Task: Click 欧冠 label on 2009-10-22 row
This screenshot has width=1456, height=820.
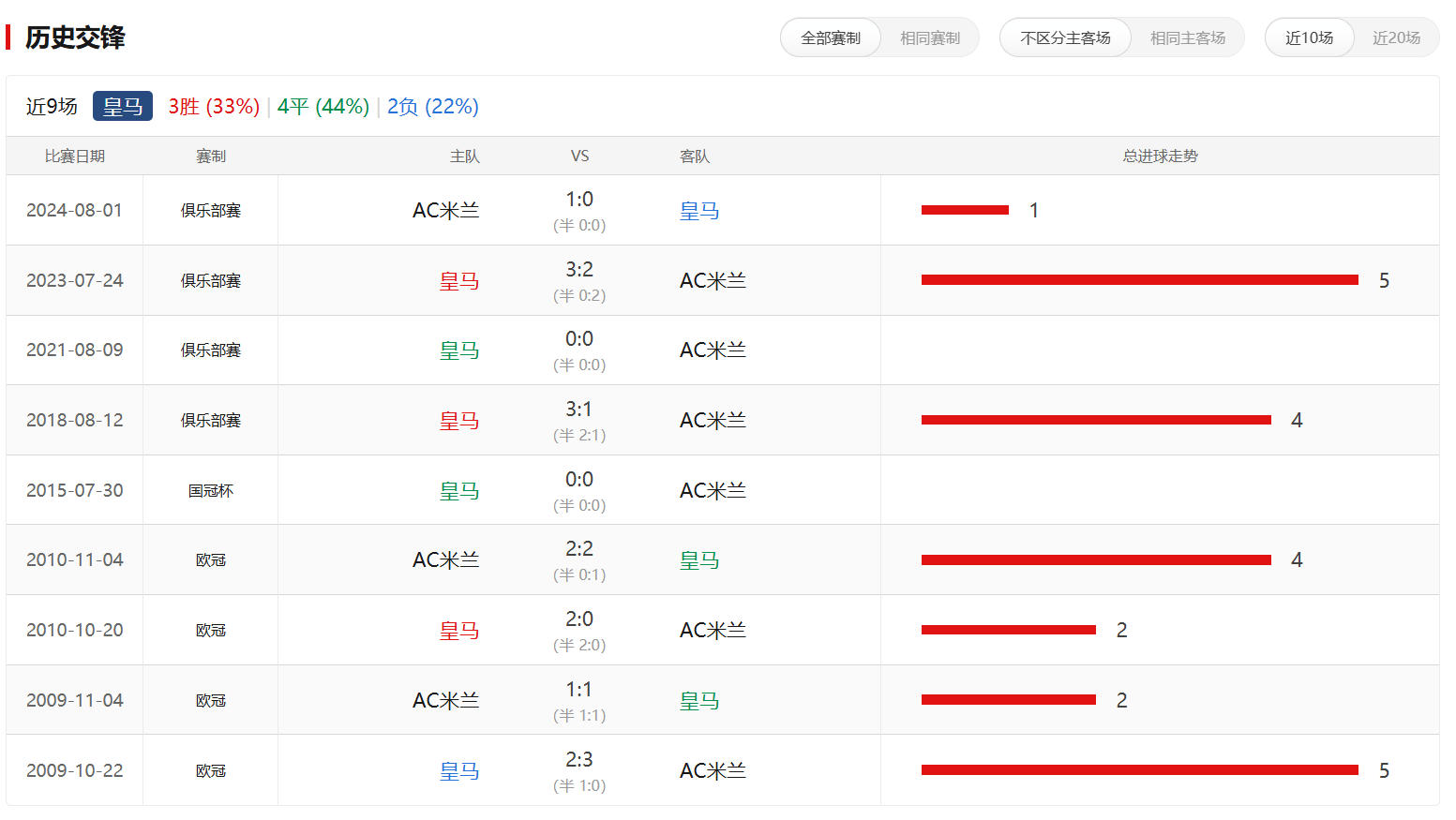Action: pyautogui.click(x=211, y=770)
